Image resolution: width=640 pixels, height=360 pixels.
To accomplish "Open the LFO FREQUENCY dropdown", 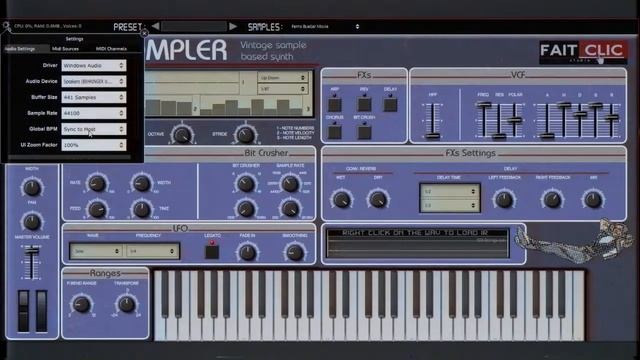I will 151,251.
